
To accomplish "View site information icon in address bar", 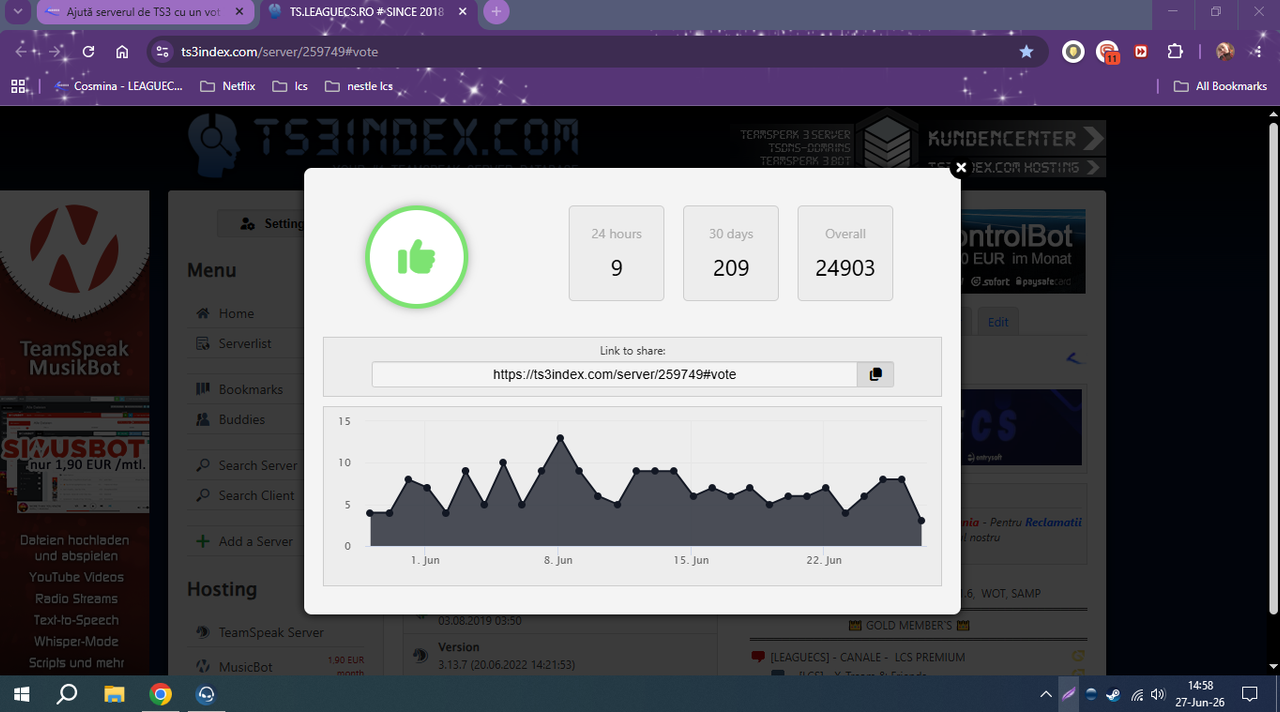I will 163,52.
